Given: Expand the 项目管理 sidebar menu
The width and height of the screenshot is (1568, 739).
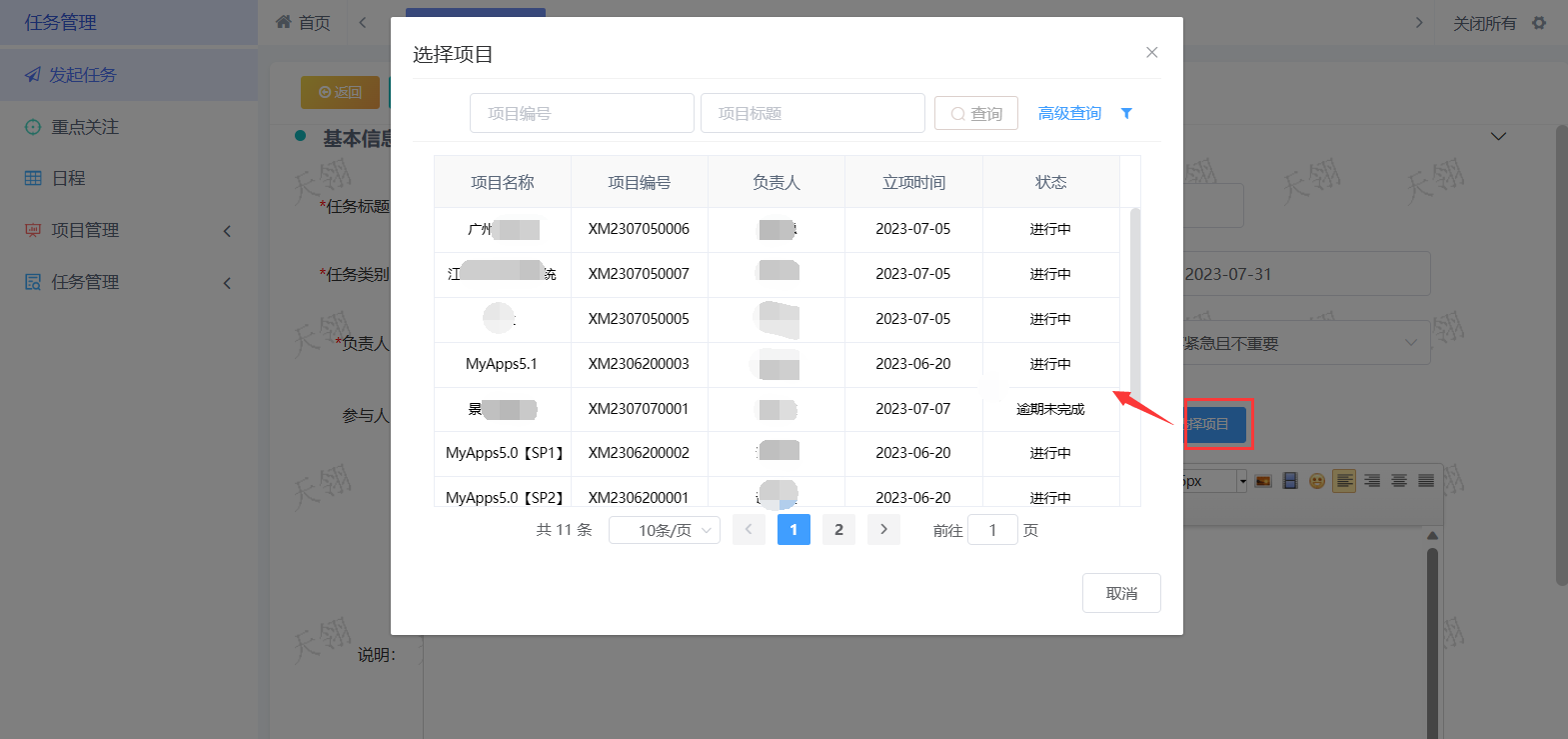Looking at the screenshot, I should click(128, 230).
